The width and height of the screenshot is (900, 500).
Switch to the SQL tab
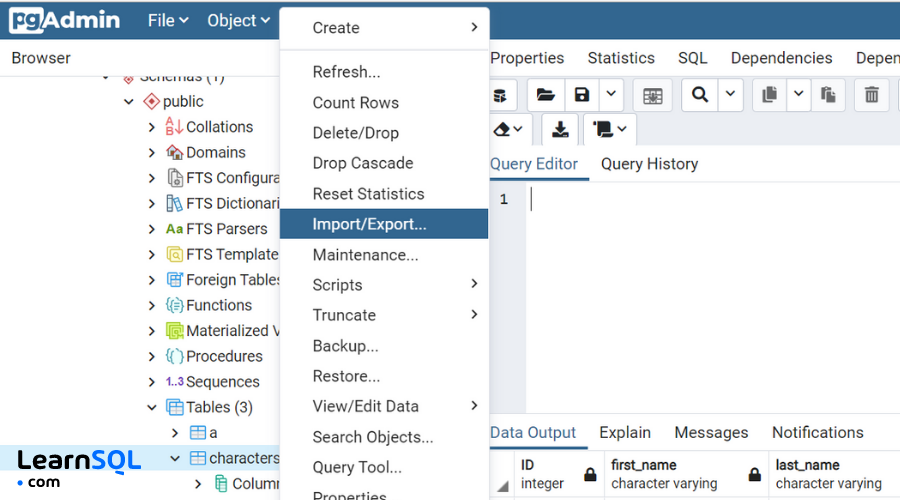click(x=693, y=58)
